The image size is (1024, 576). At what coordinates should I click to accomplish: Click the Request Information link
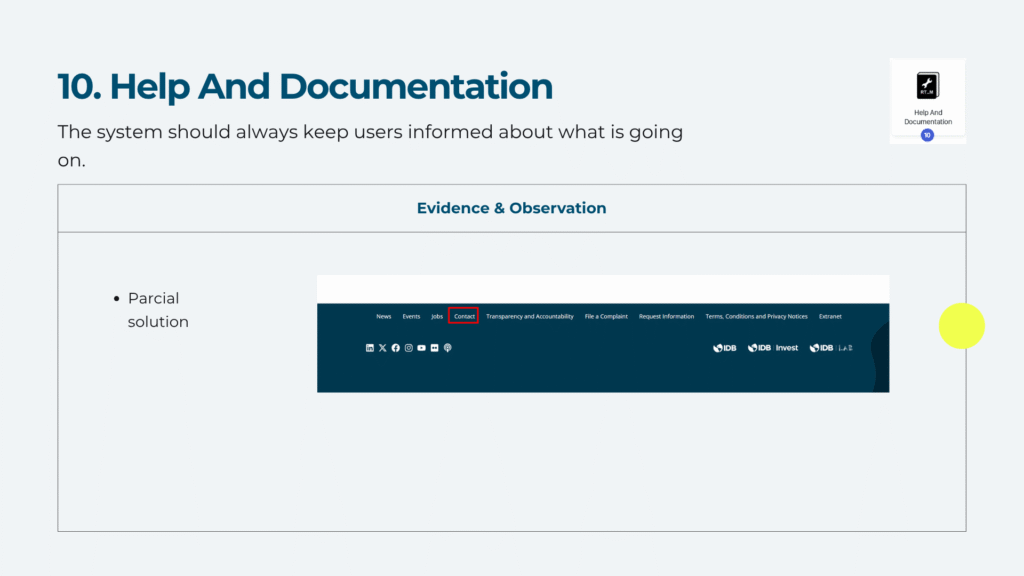666,316
